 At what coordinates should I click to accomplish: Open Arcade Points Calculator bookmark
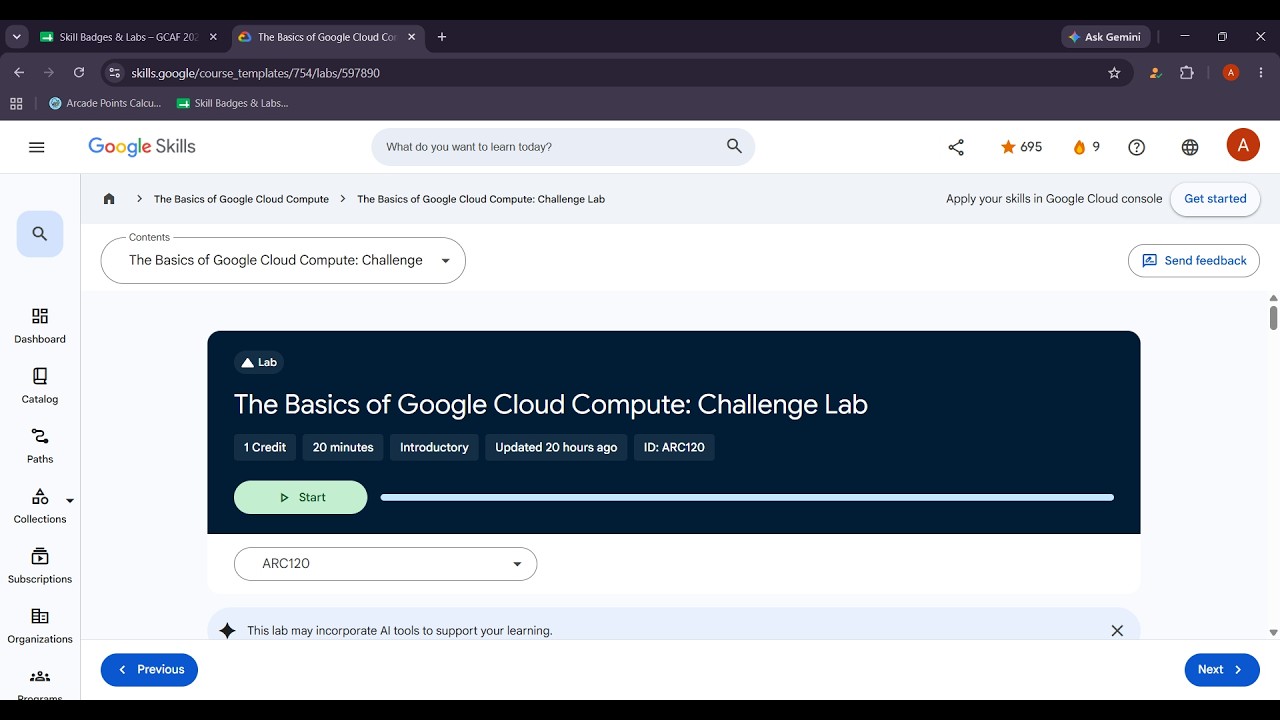pyautogui.click(x=105, y=103)
